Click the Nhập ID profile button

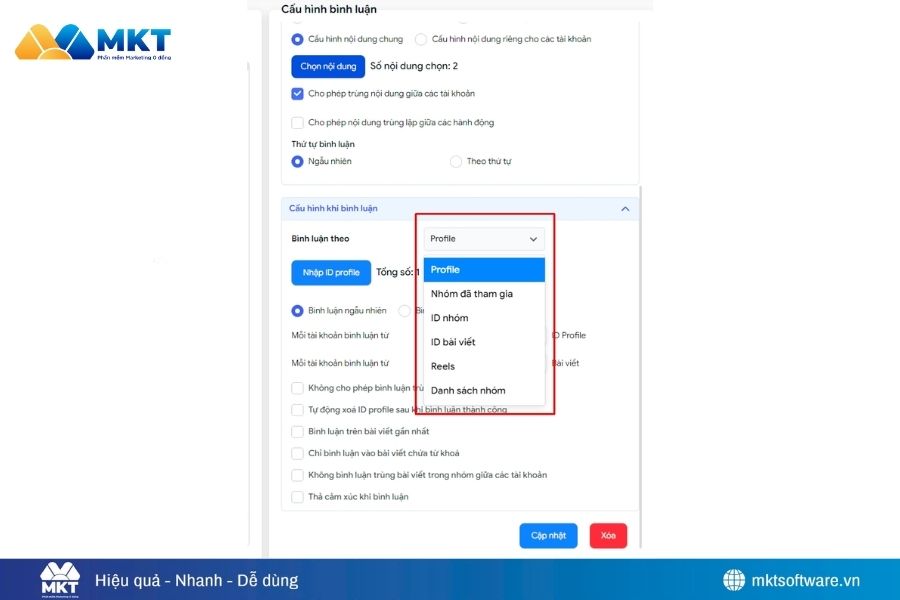click(330, 273)
